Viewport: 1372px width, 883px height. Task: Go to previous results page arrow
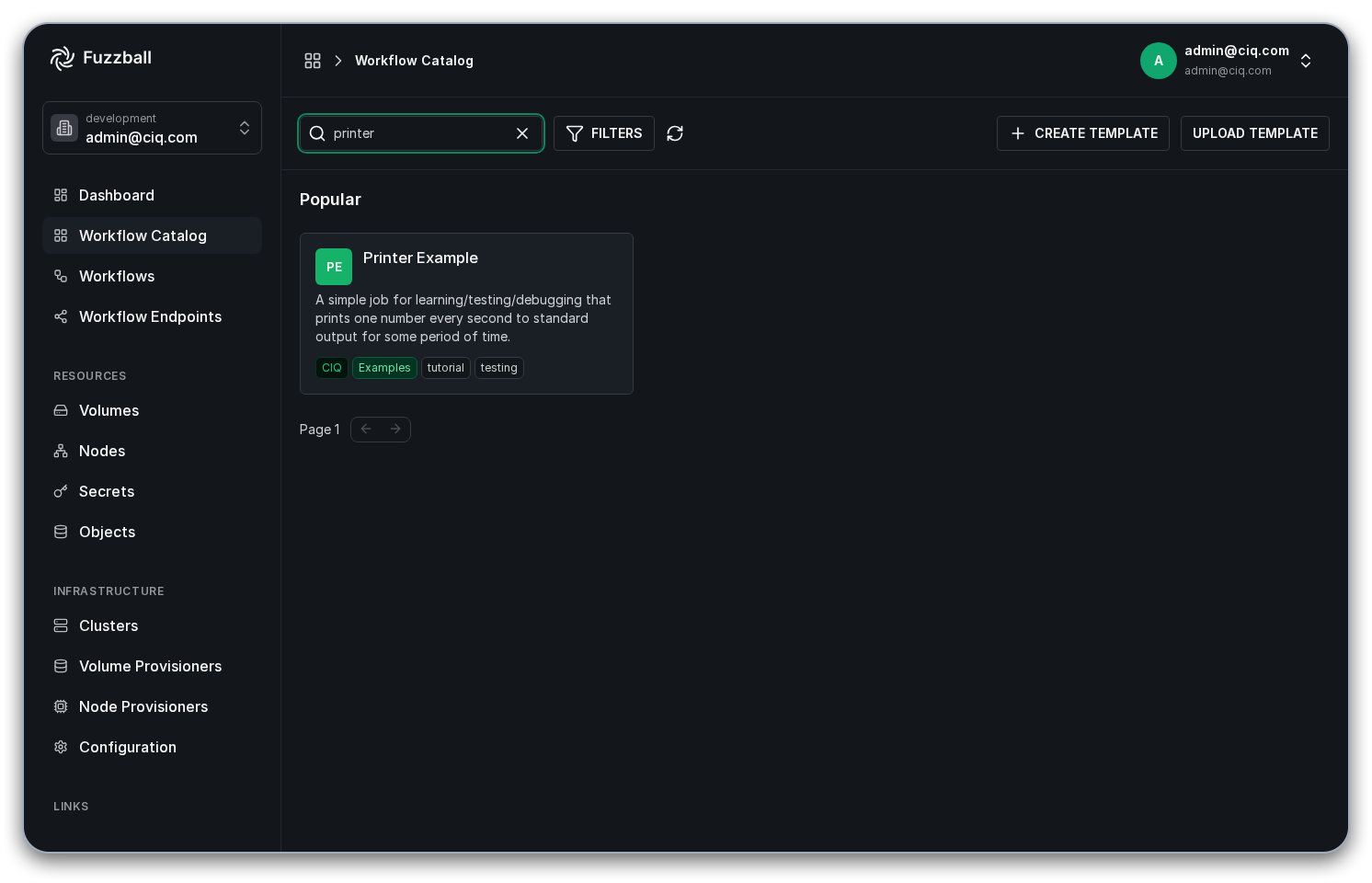[366, 430]
